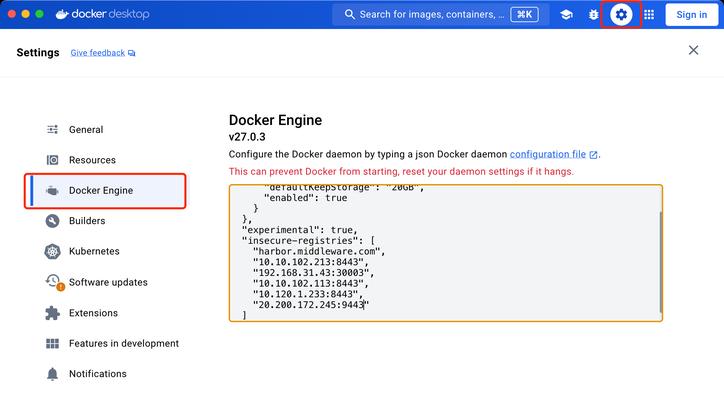Click the Extensions puzzle piece icon
This screenshot has width=724, height=400.
click(x=52, y=313)
